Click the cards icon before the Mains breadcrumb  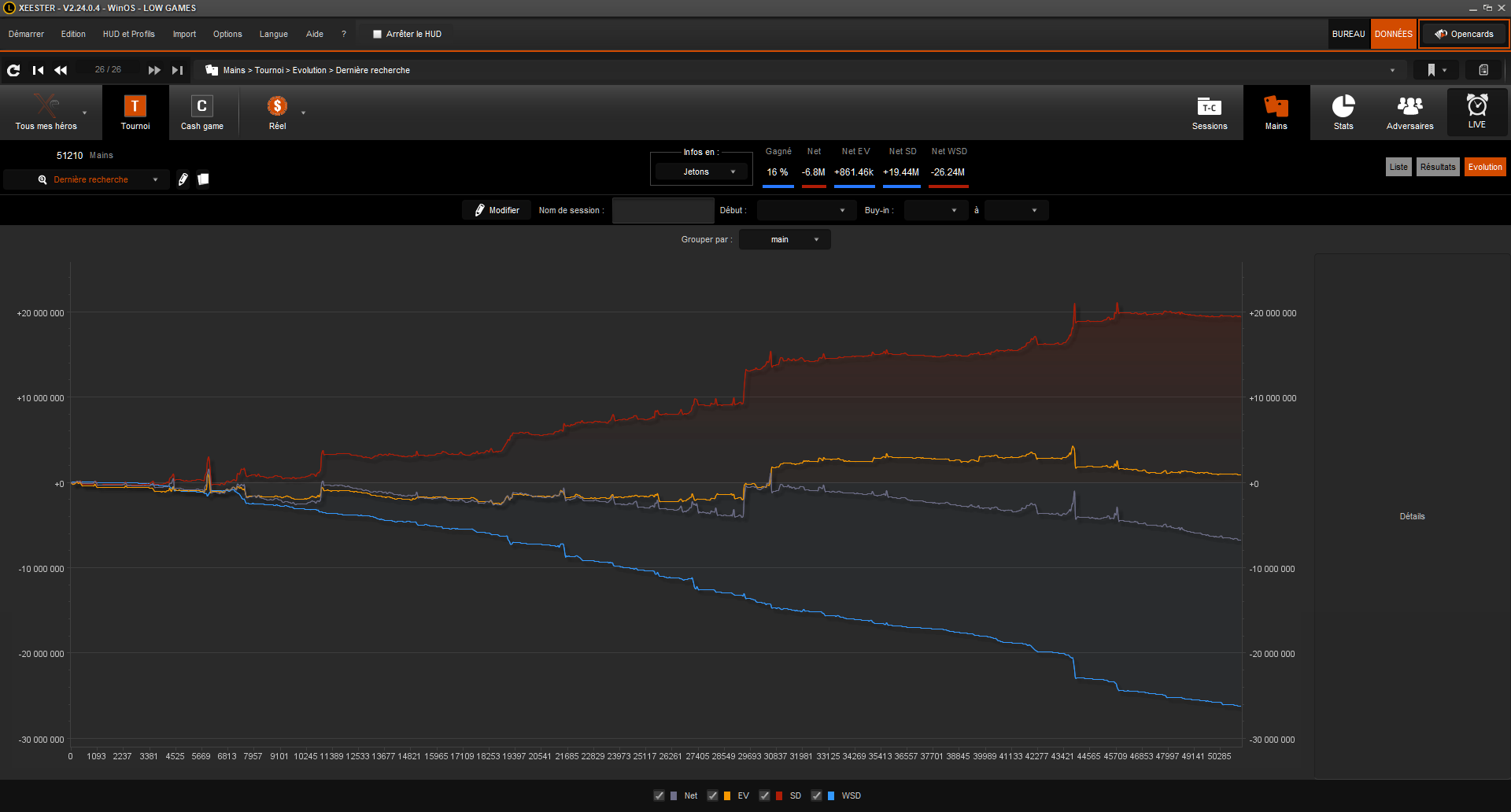click(211, 70)
